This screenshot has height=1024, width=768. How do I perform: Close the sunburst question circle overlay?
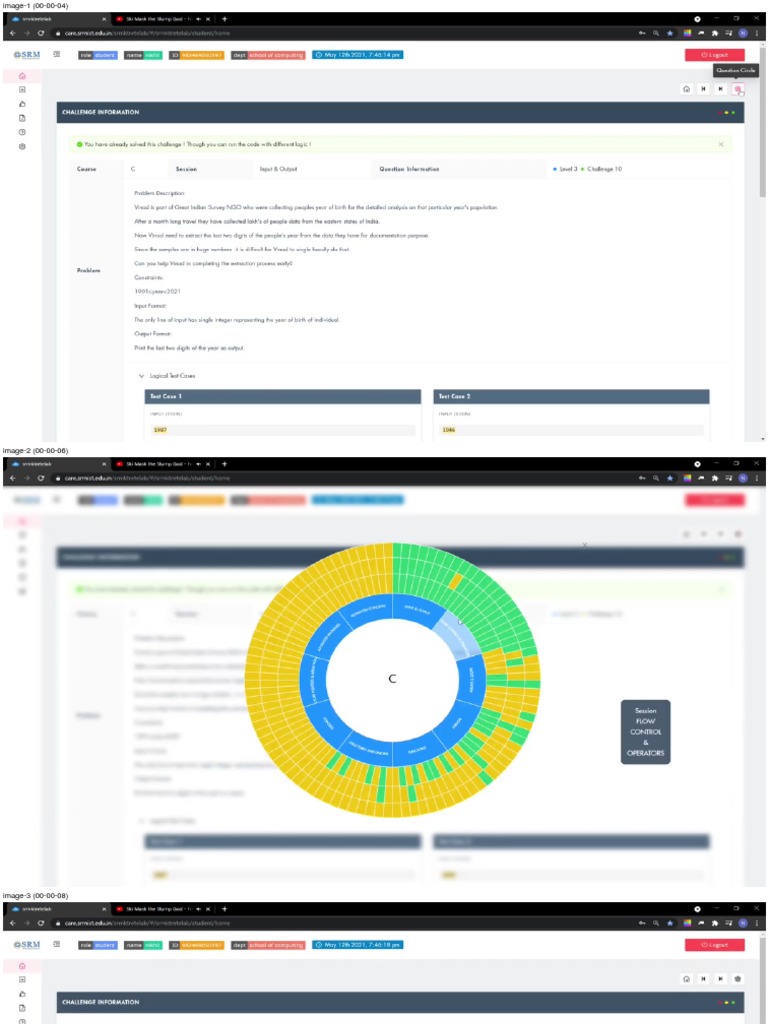[585, 545]
